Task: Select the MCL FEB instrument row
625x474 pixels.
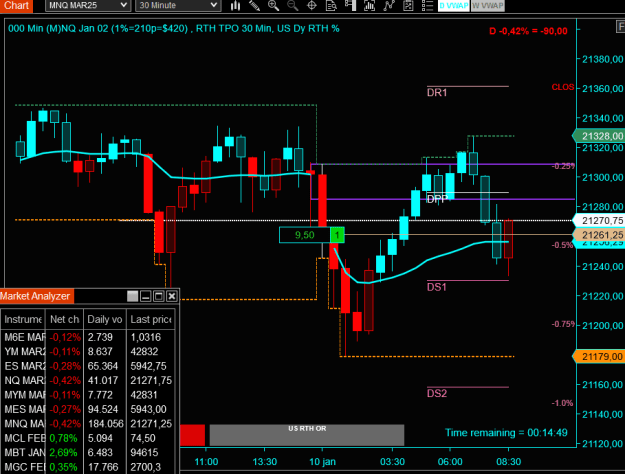Action: 88,438
